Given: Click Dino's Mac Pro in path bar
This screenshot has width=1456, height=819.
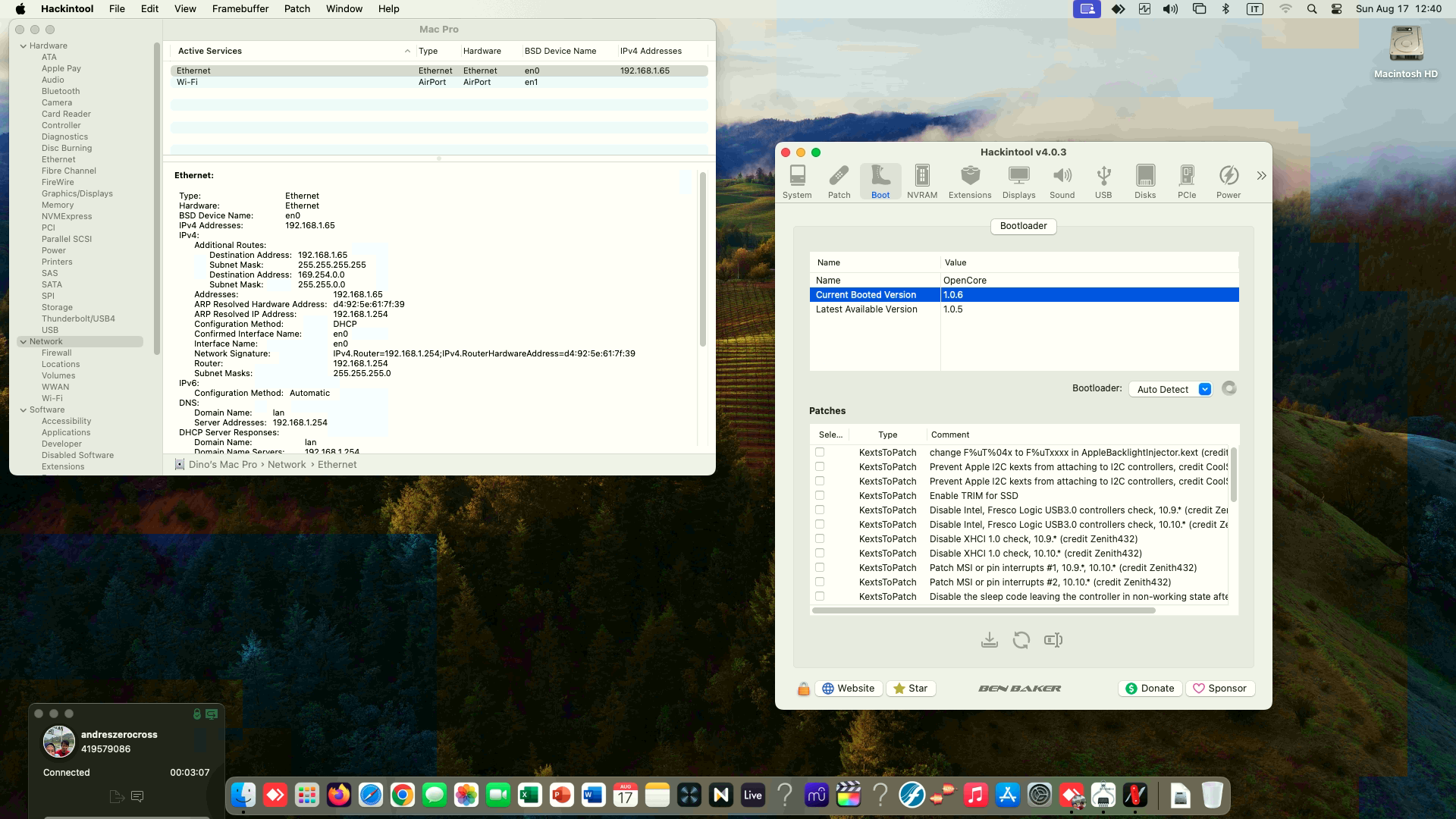Looking at the screenshot, I should click(x=222, y=465).
